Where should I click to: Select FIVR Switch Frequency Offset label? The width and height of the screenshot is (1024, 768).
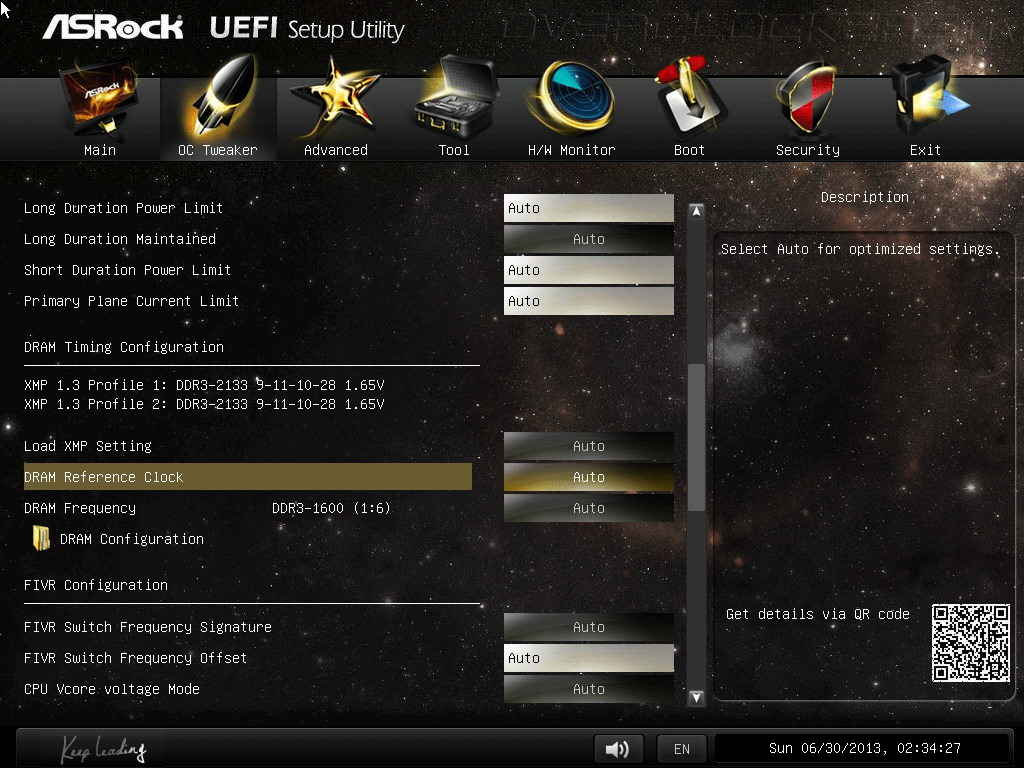click(x=135, y=658)
